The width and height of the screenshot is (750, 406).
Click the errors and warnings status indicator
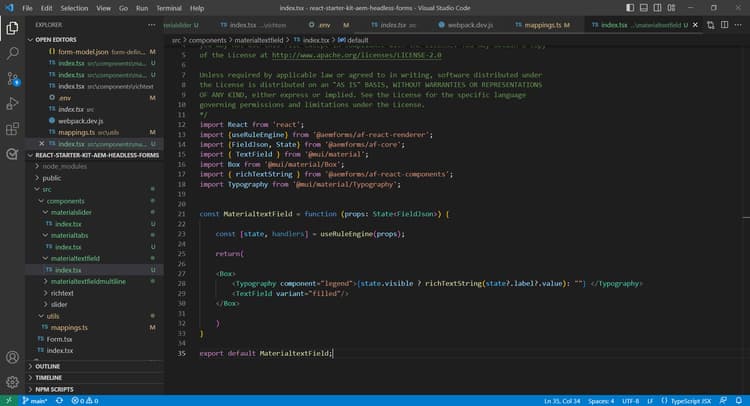(85, 400)
